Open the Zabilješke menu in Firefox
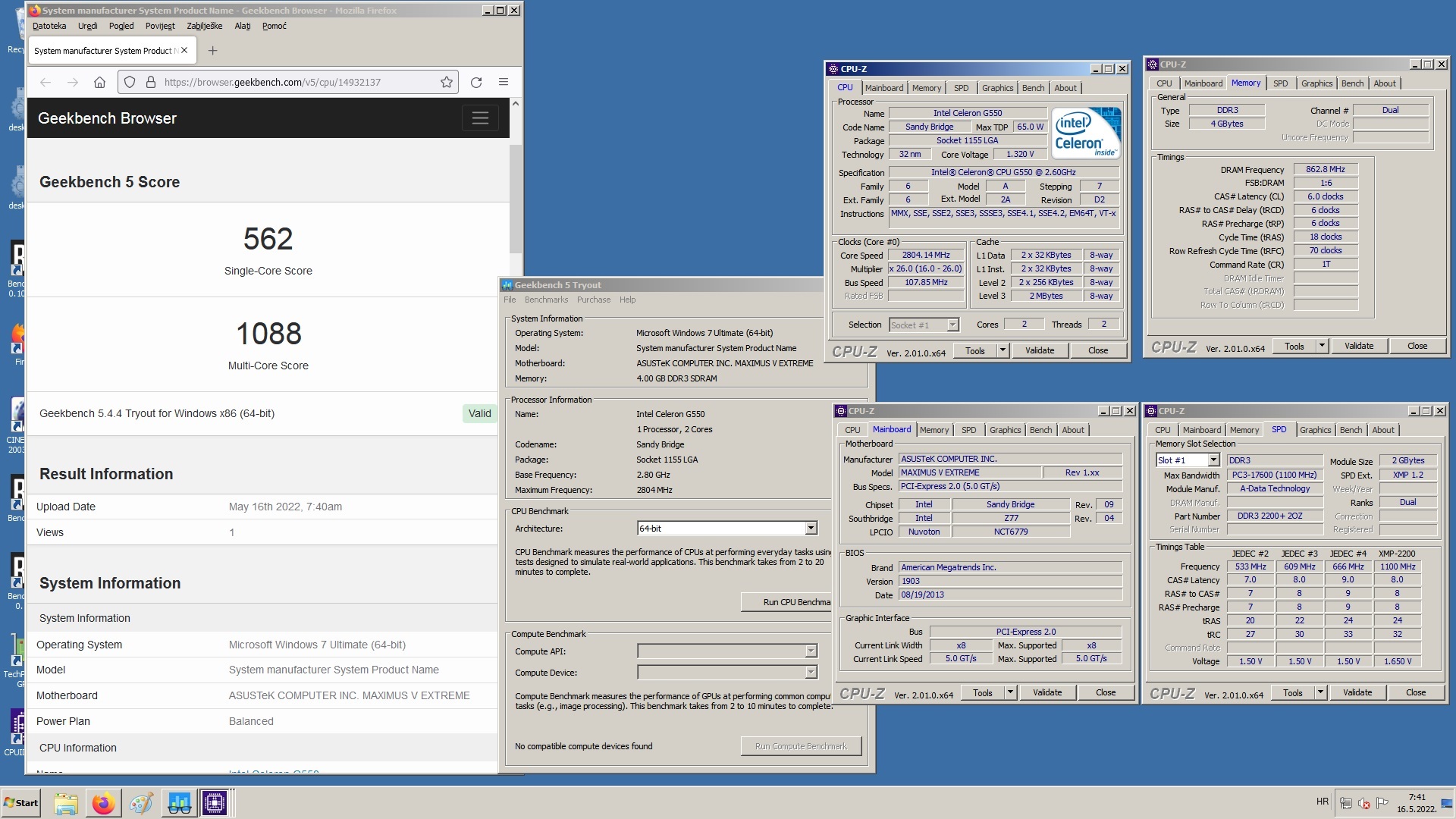Screen dimensions: 1456x819 point(205,26)
